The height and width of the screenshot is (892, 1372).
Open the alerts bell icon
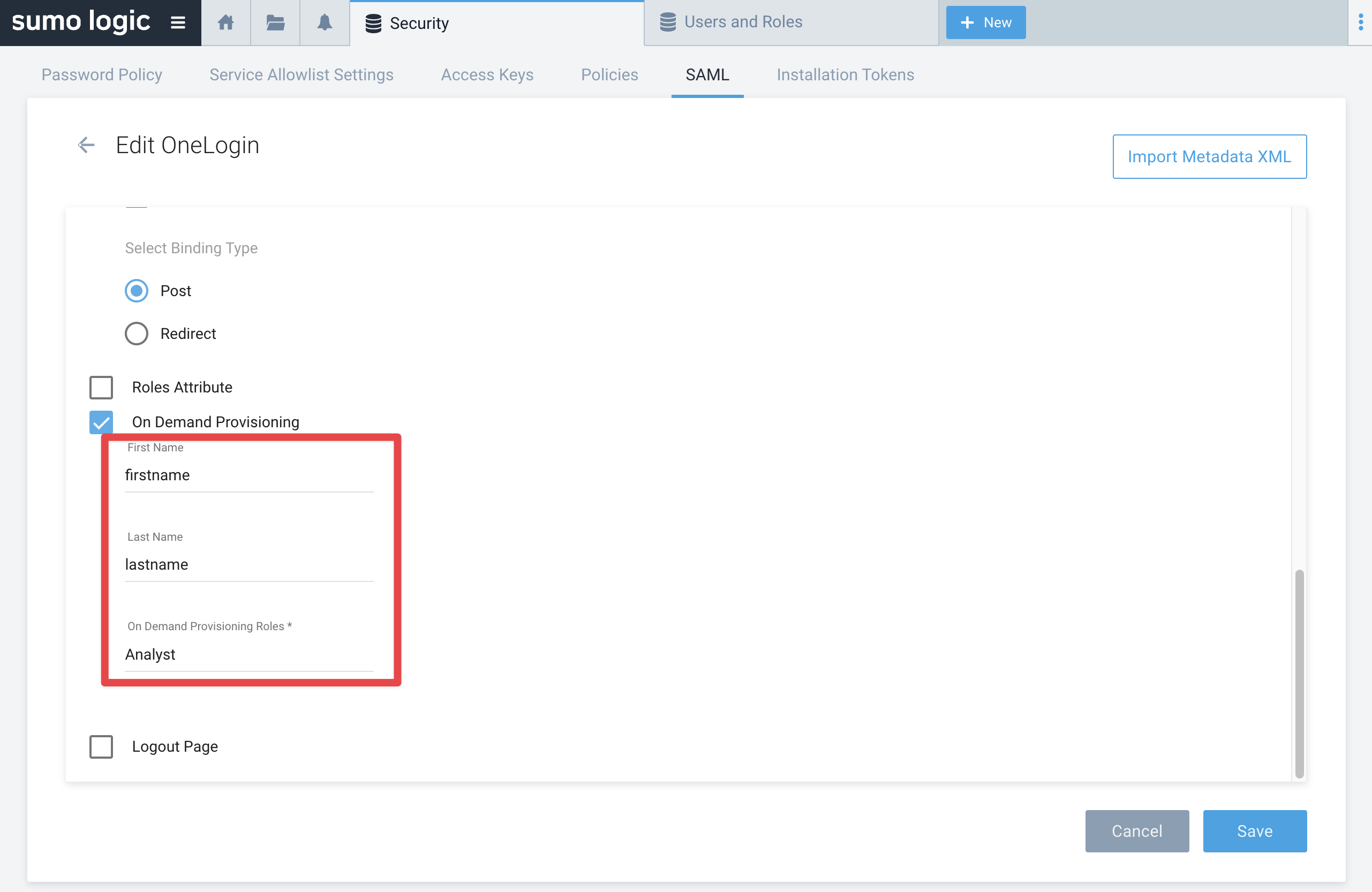pyautogui.click(x=325, y=22)
